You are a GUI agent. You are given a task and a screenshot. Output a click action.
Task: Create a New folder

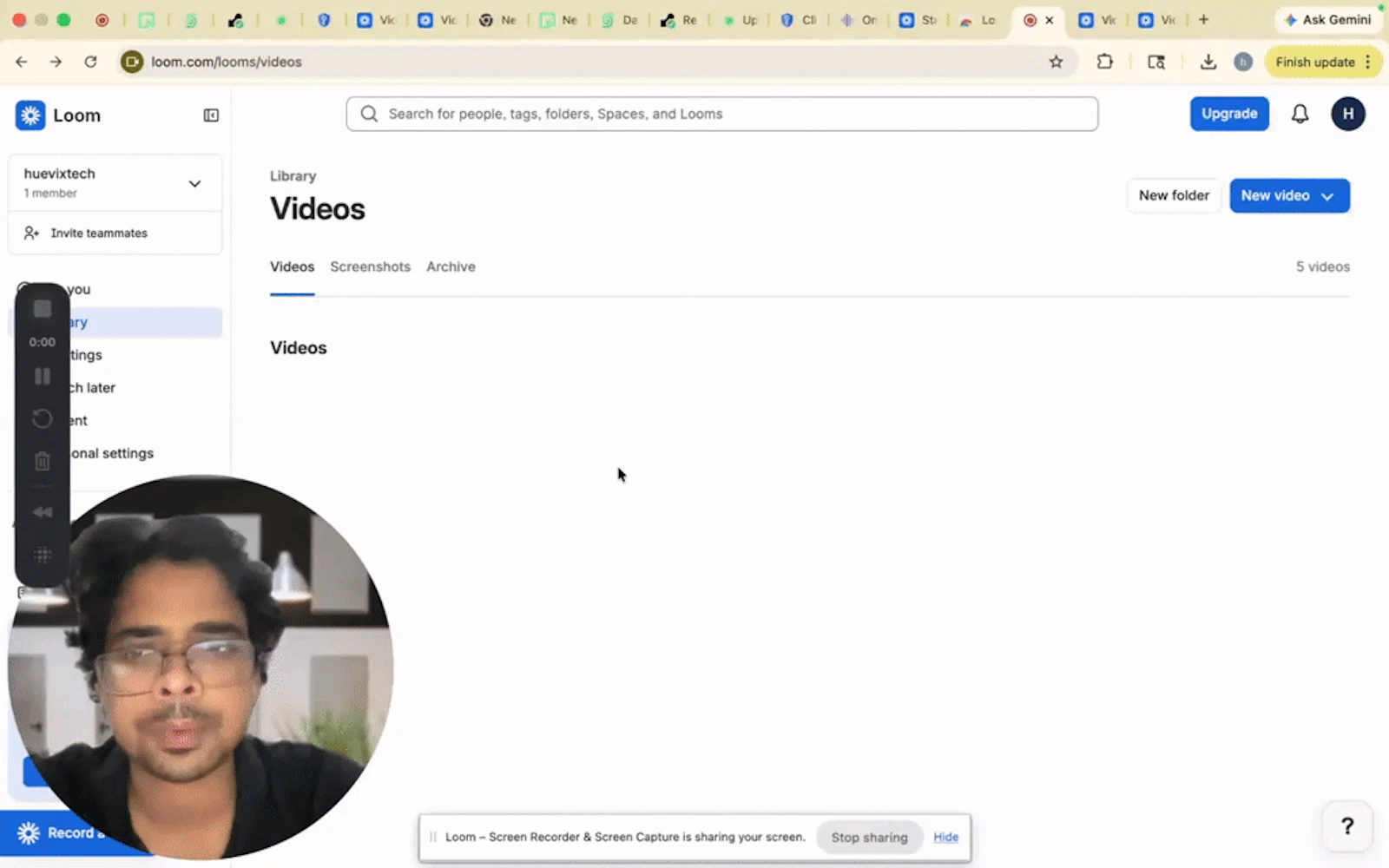click(1174, 195)
